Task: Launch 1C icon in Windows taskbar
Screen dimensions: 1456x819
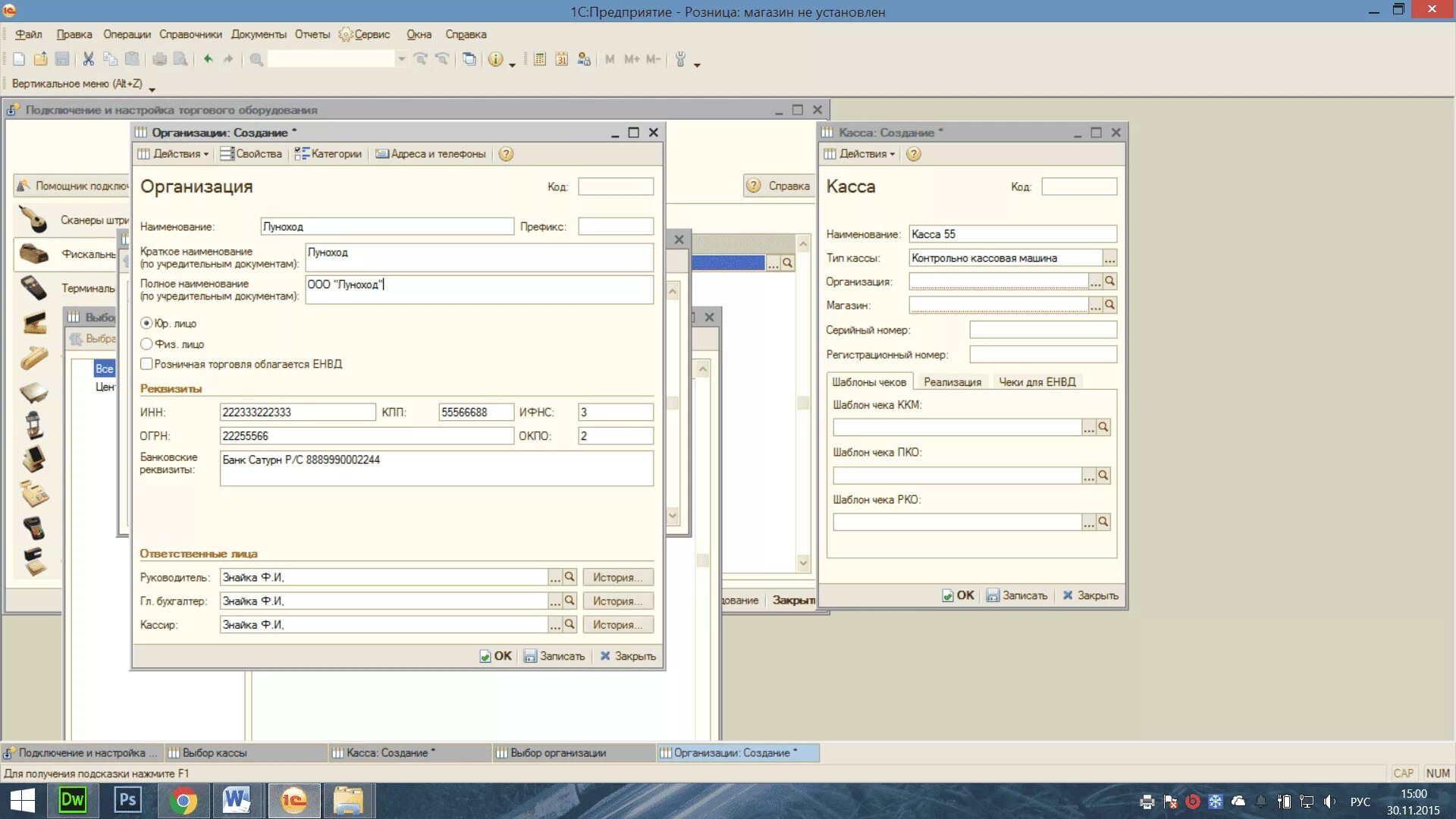Action: click(293, 801)
